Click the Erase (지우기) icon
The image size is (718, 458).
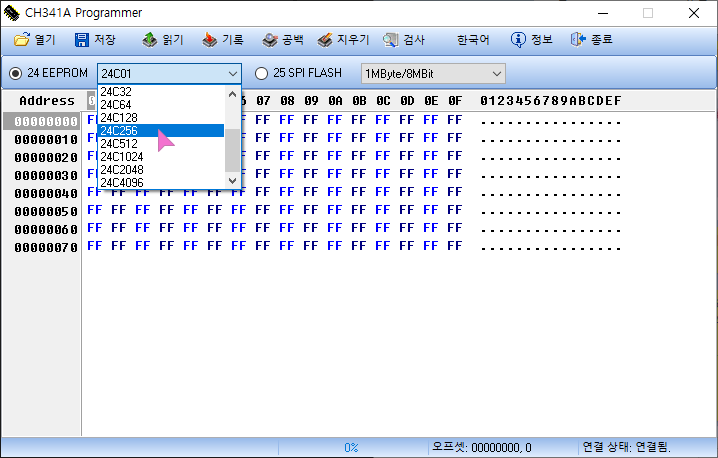click(325, 40)
